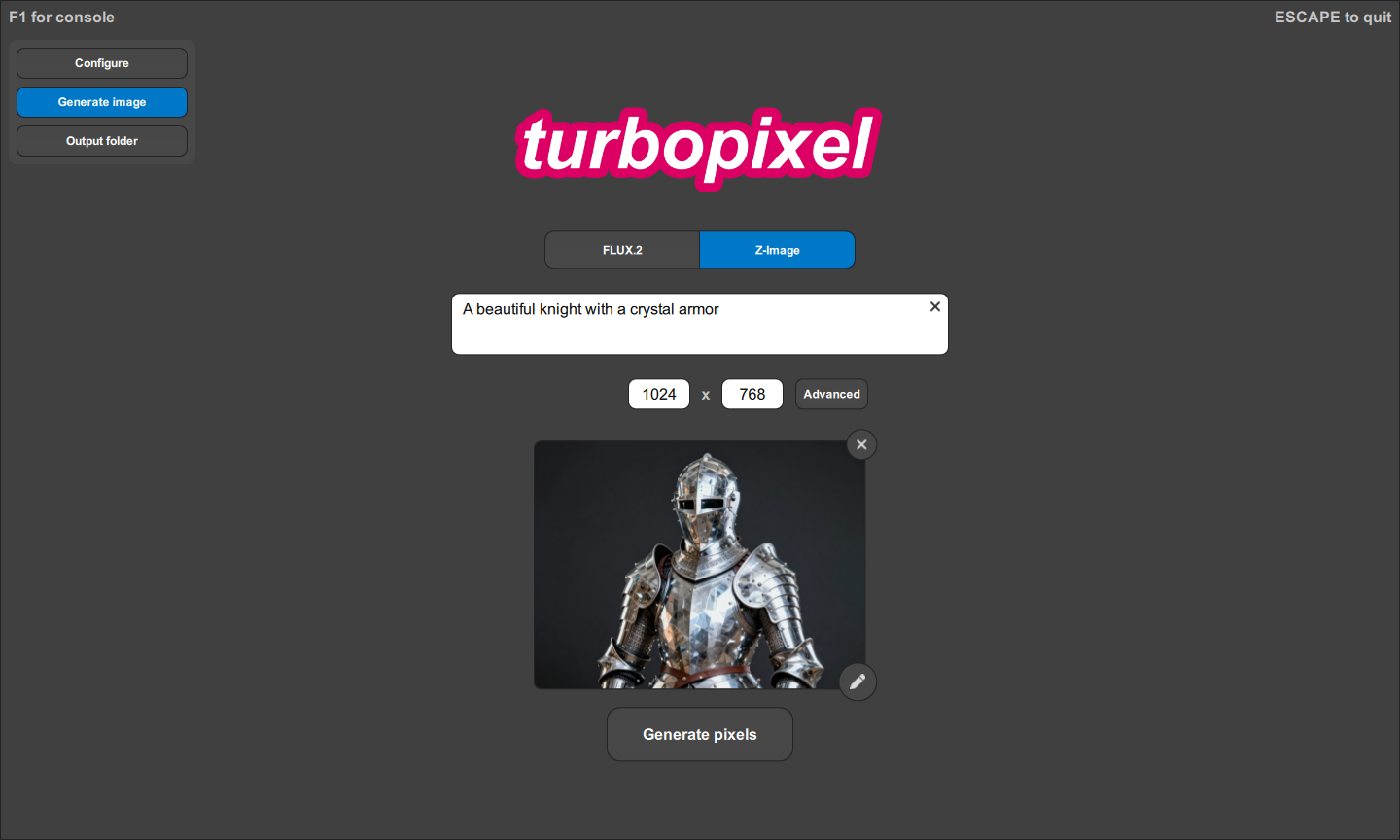Screen dimensions: 1400x840
Task: Remove the generated knight image
Action: click(x=861, y=445)
